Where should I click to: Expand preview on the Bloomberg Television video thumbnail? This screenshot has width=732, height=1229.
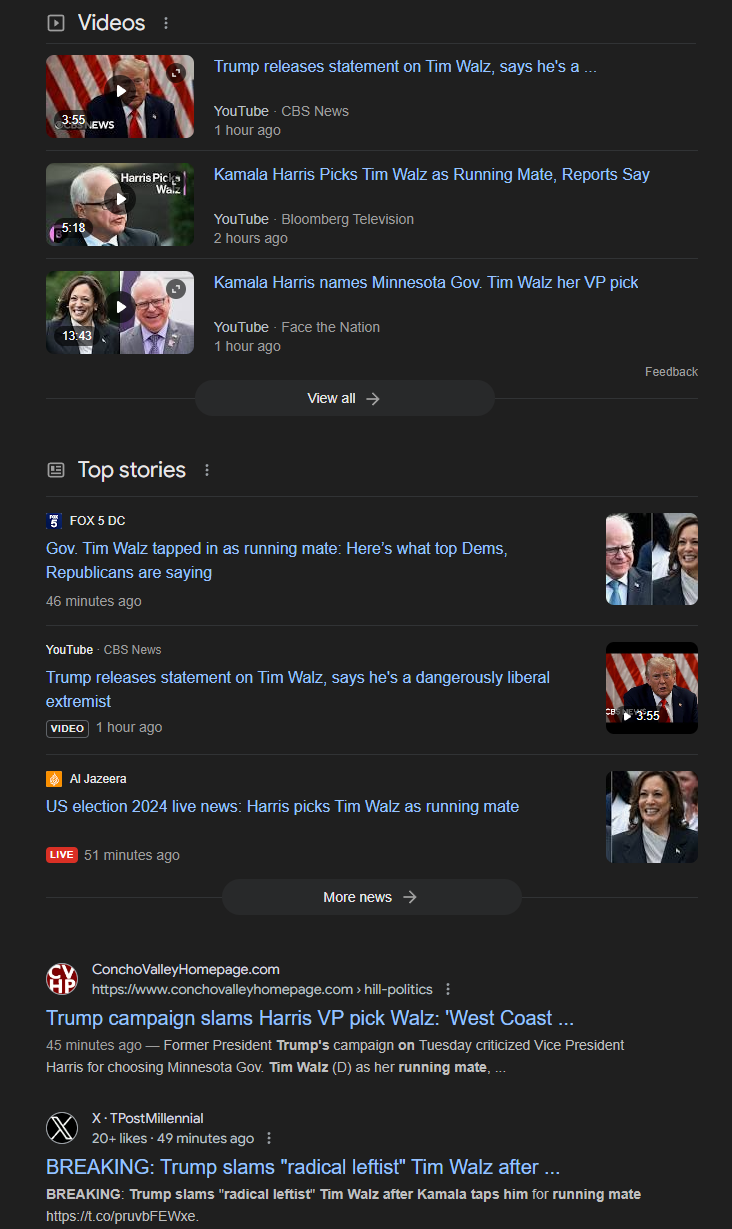(176, 181)
